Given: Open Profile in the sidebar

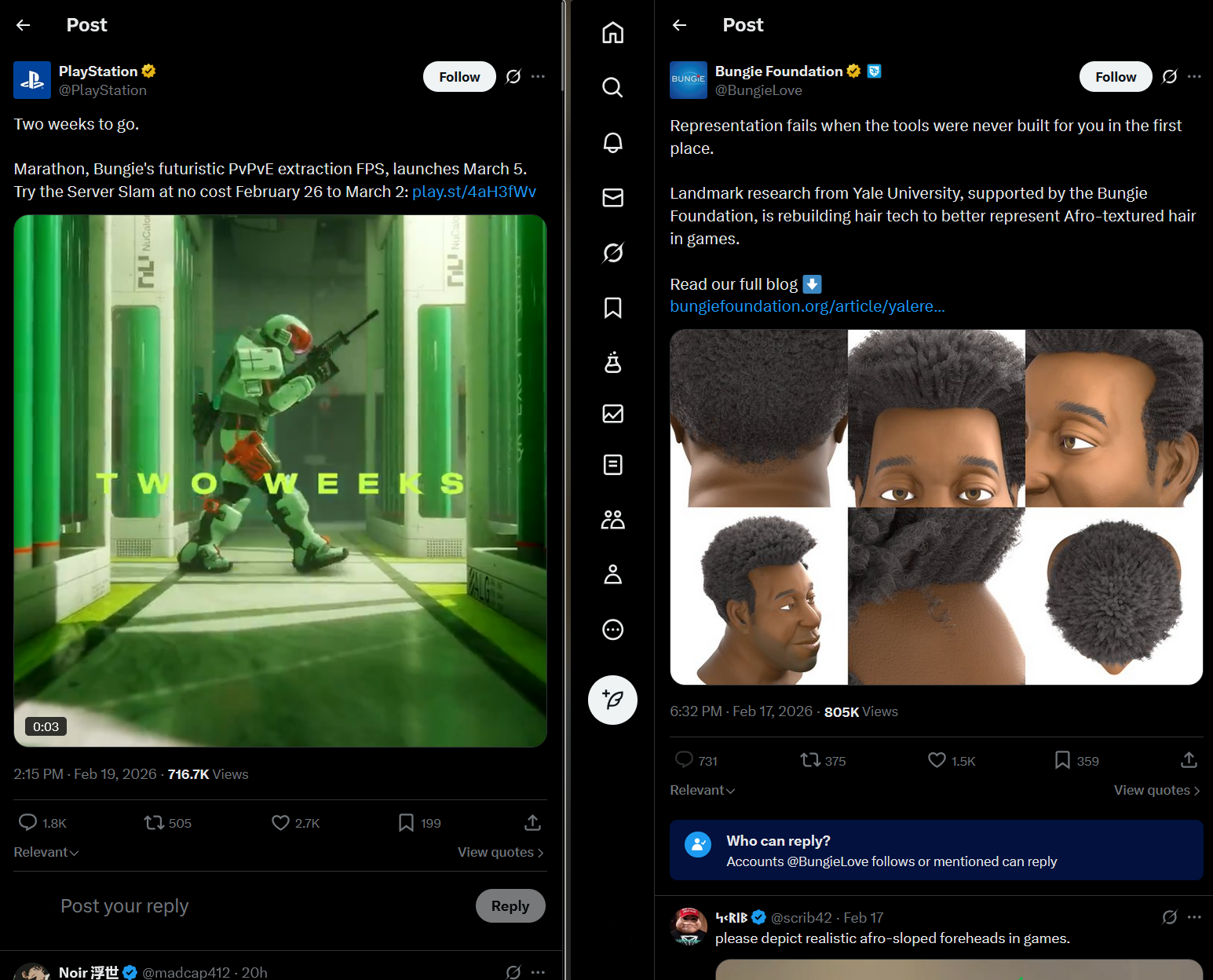Looking at the screenshot, I should [x=613, y=575].
